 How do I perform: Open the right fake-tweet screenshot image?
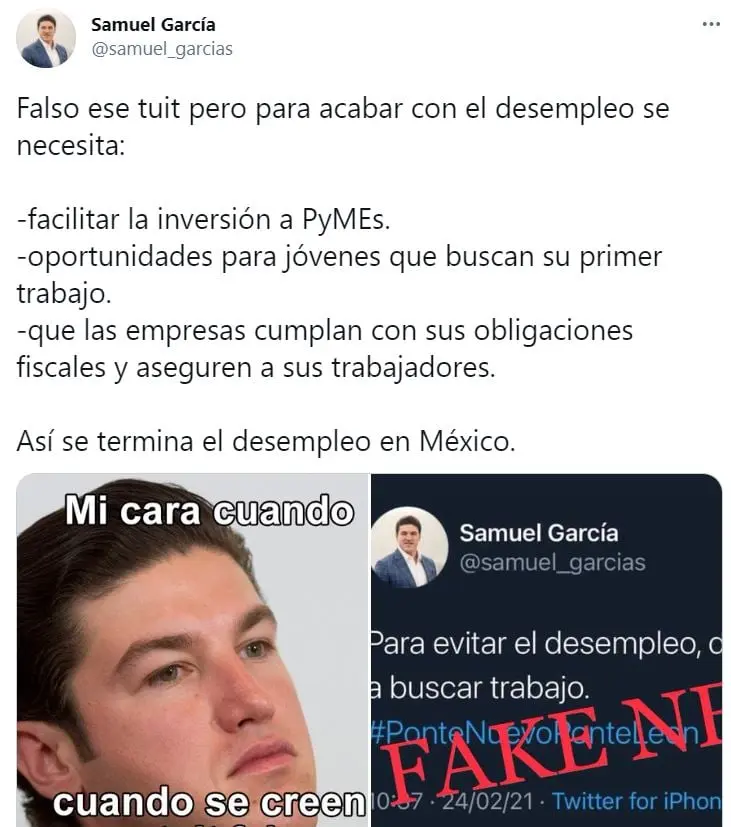(546, 650)
